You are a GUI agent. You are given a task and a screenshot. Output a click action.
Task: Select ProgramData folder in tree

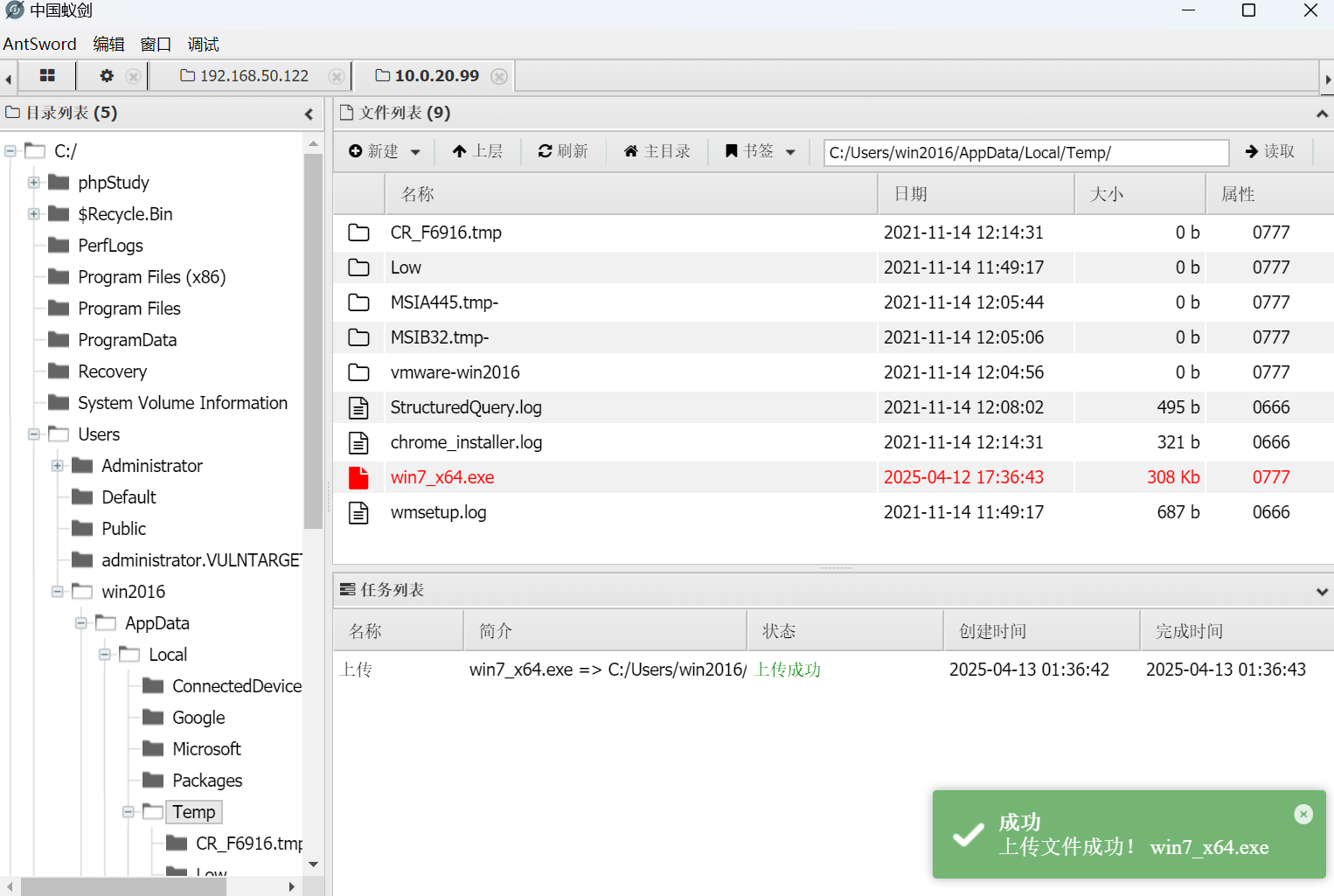click(128, 340)
